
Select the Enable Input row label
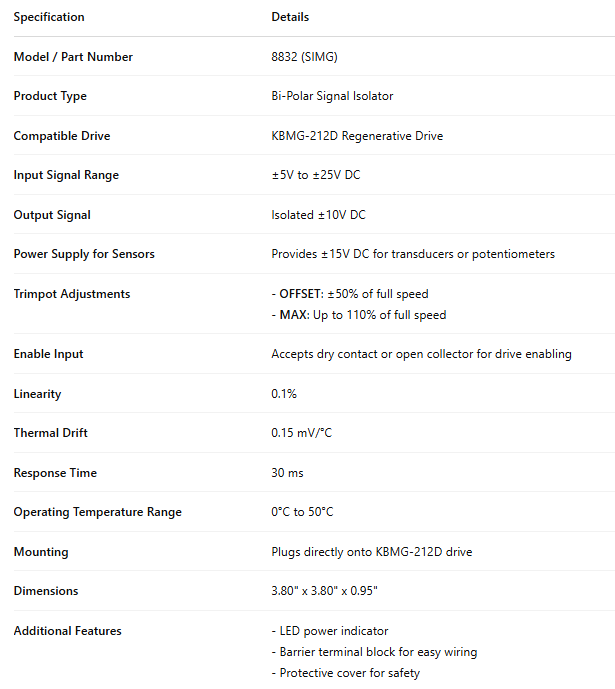pos(48,354)
